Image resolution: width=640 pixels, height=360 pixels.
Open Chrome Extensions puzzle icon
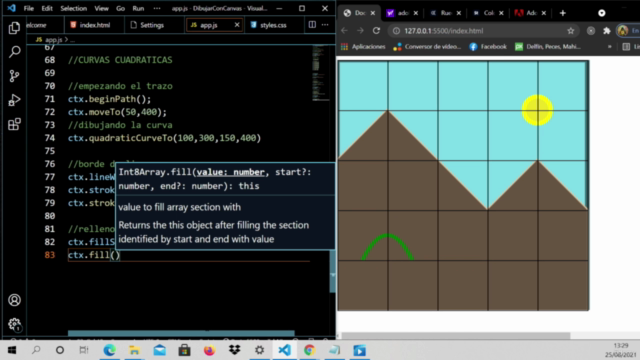[607, 31]
